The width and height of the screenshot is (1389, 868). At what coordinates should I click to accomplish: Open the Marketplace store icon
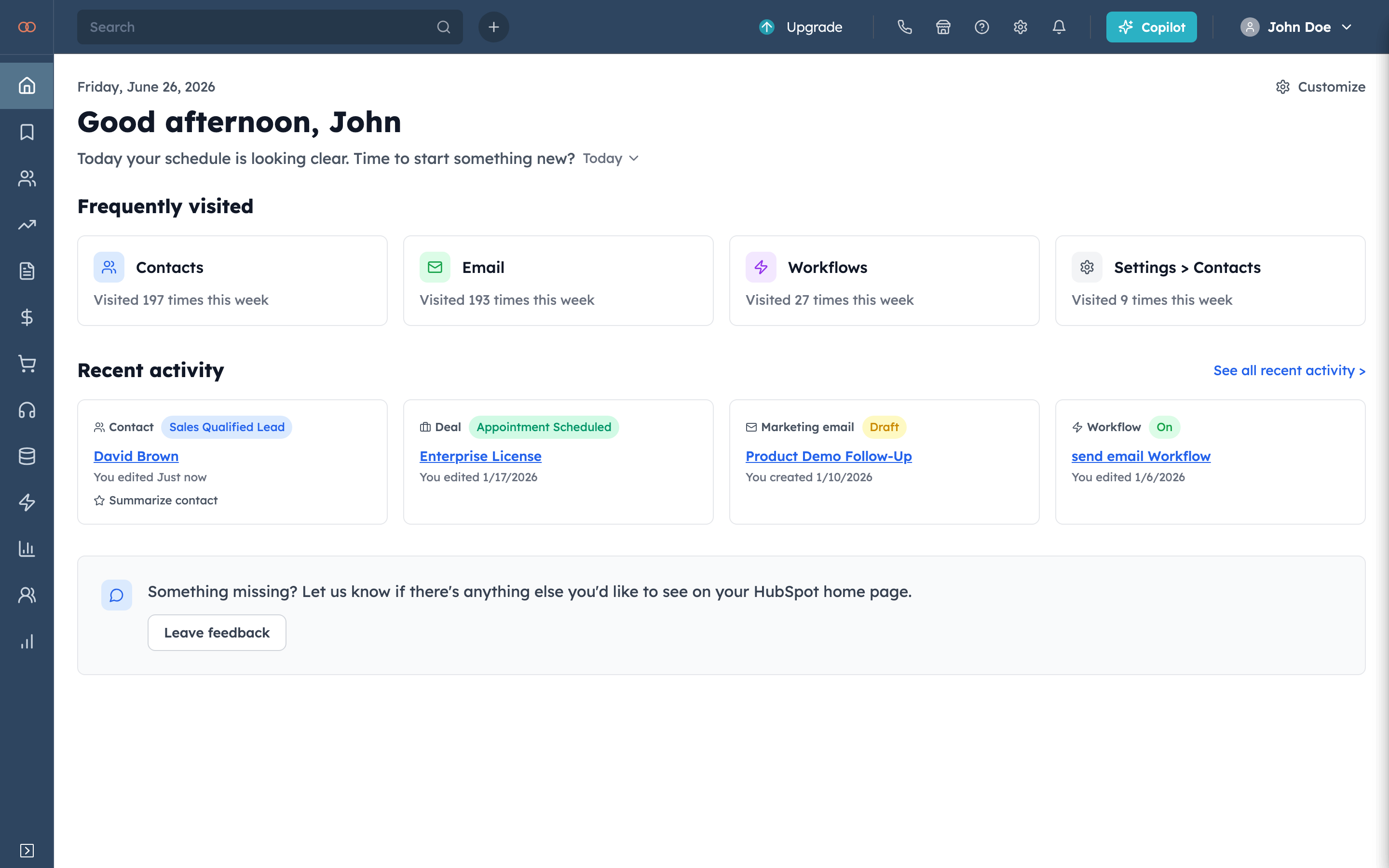(943, 27)
